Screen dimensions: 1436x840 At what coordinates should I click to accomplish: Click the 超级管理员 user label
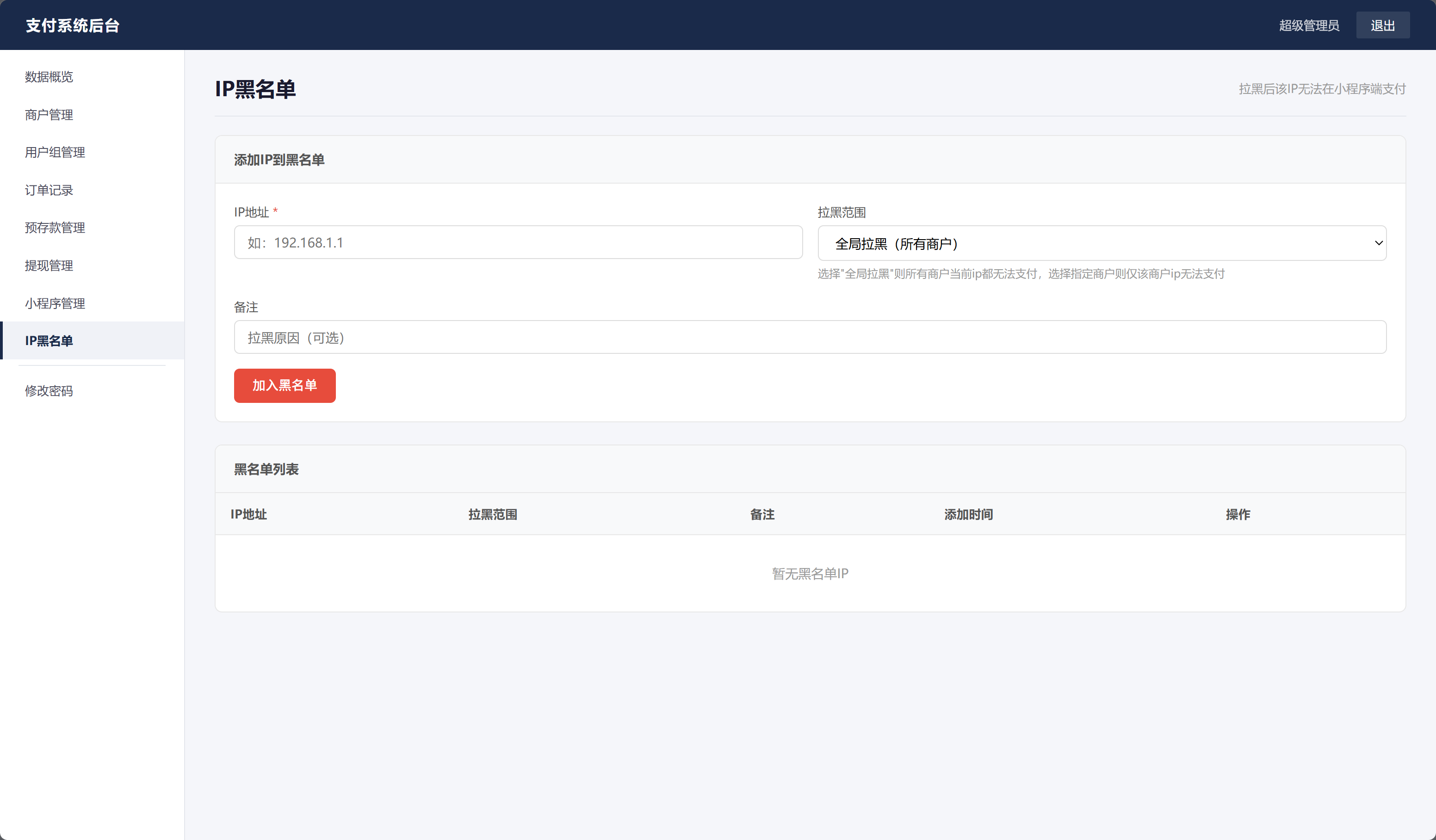coord(1309,25)
